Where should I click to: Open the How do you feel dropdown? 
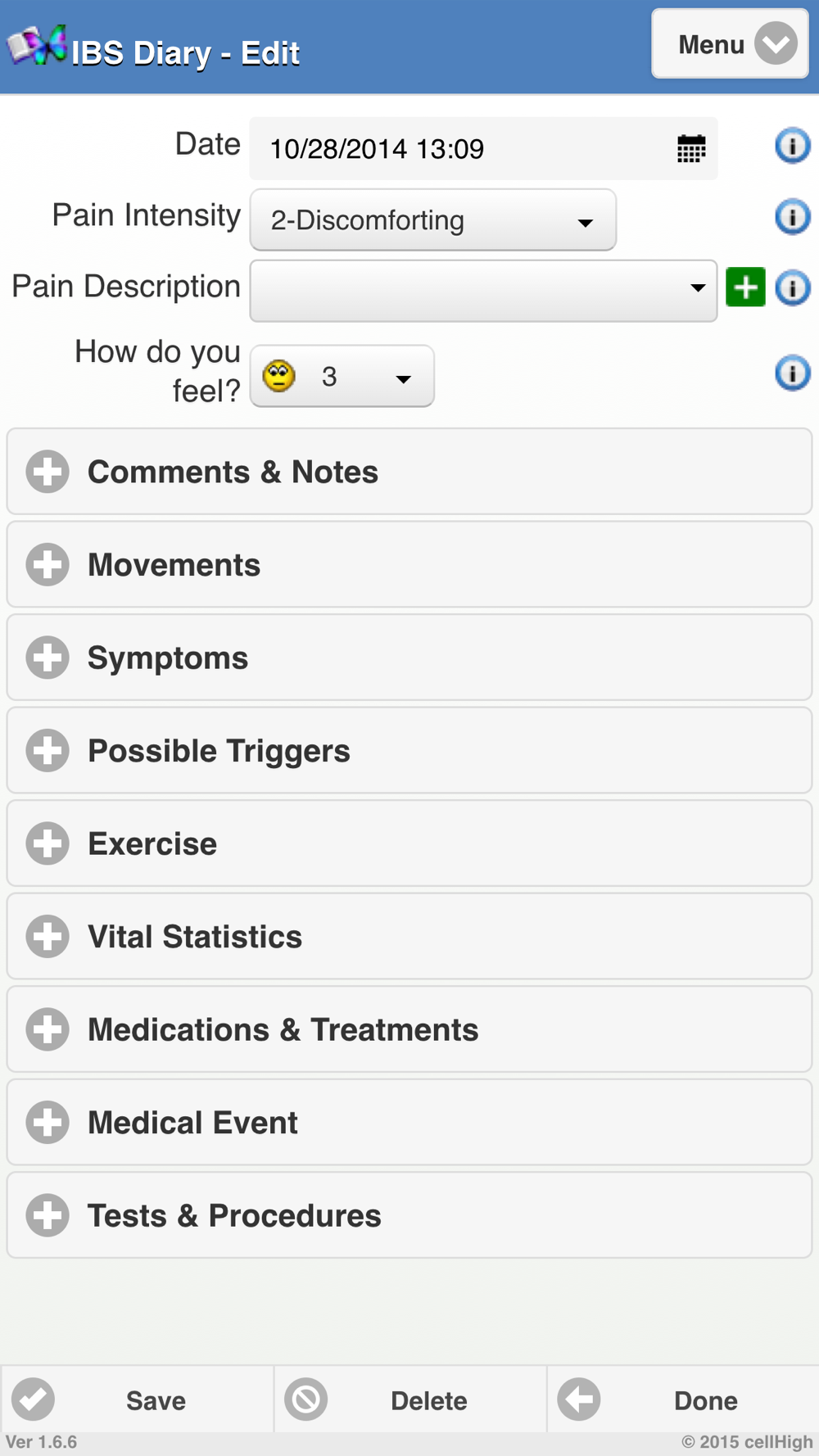point(342,377)
